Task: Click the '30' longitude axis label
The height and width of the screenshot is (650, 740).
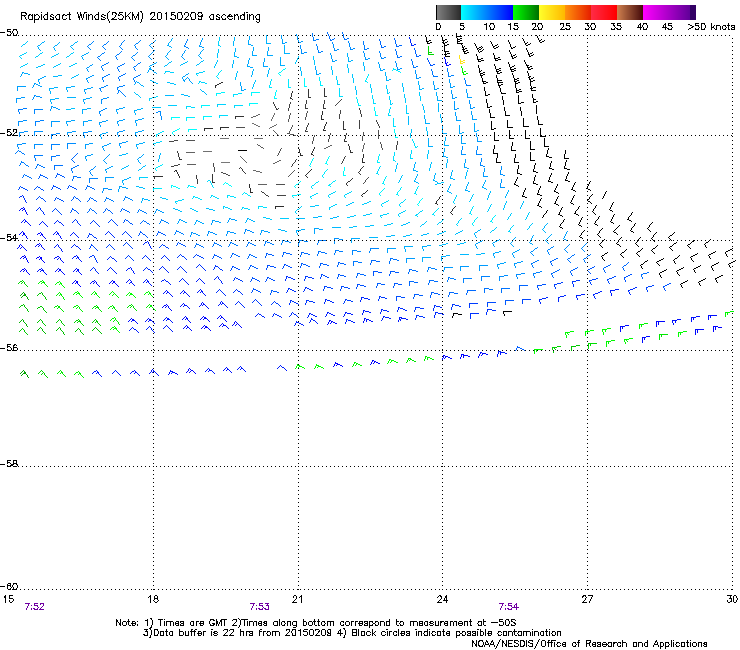Action: click(732, 599)
